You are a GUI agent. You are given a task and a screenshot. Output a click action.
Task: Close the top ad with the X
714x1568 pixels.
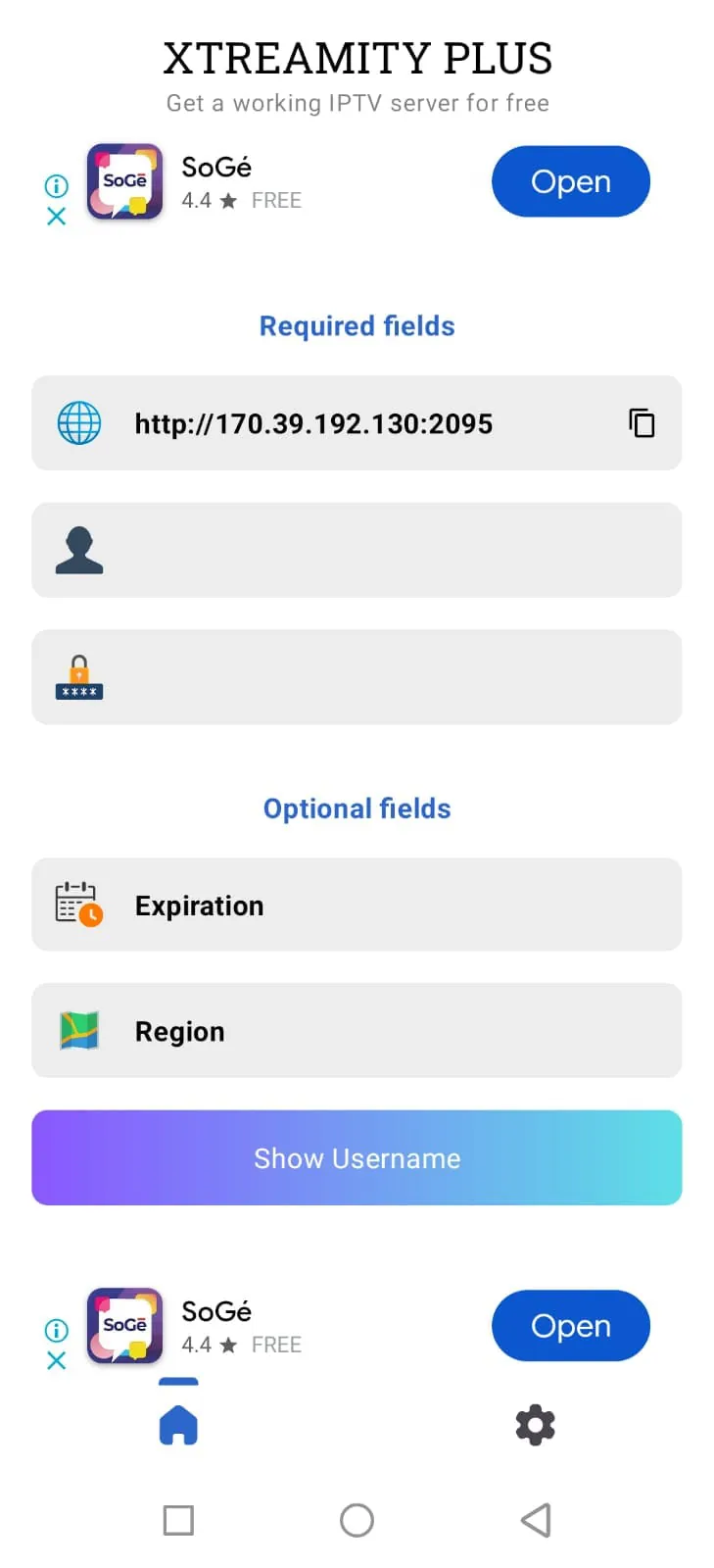(x=57, y=216)
